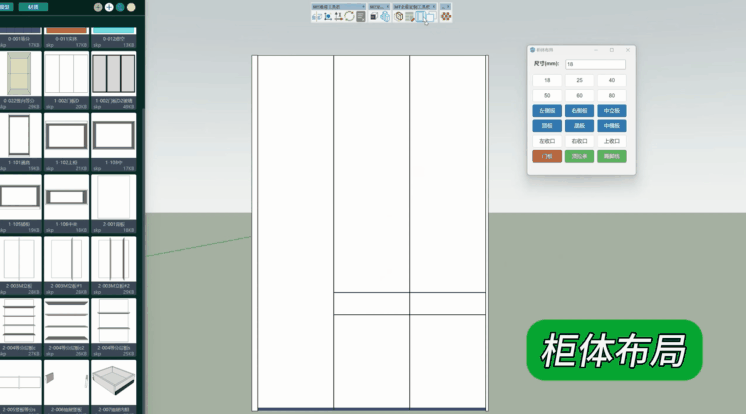Click the cabinet layout tool icon in toolbar
Viewport: 746px width, 414px height.
(419, 16)
